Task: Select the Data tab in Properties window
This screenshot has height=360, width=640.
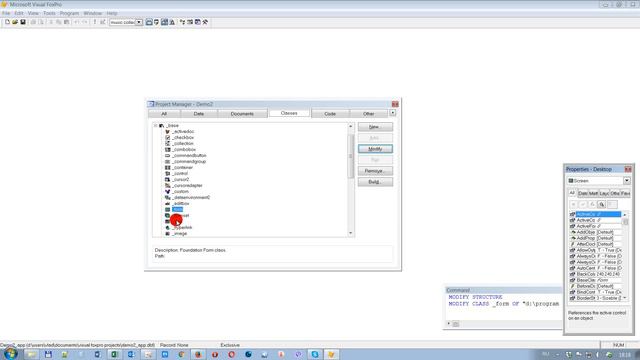Action: (x=582, y=193)
